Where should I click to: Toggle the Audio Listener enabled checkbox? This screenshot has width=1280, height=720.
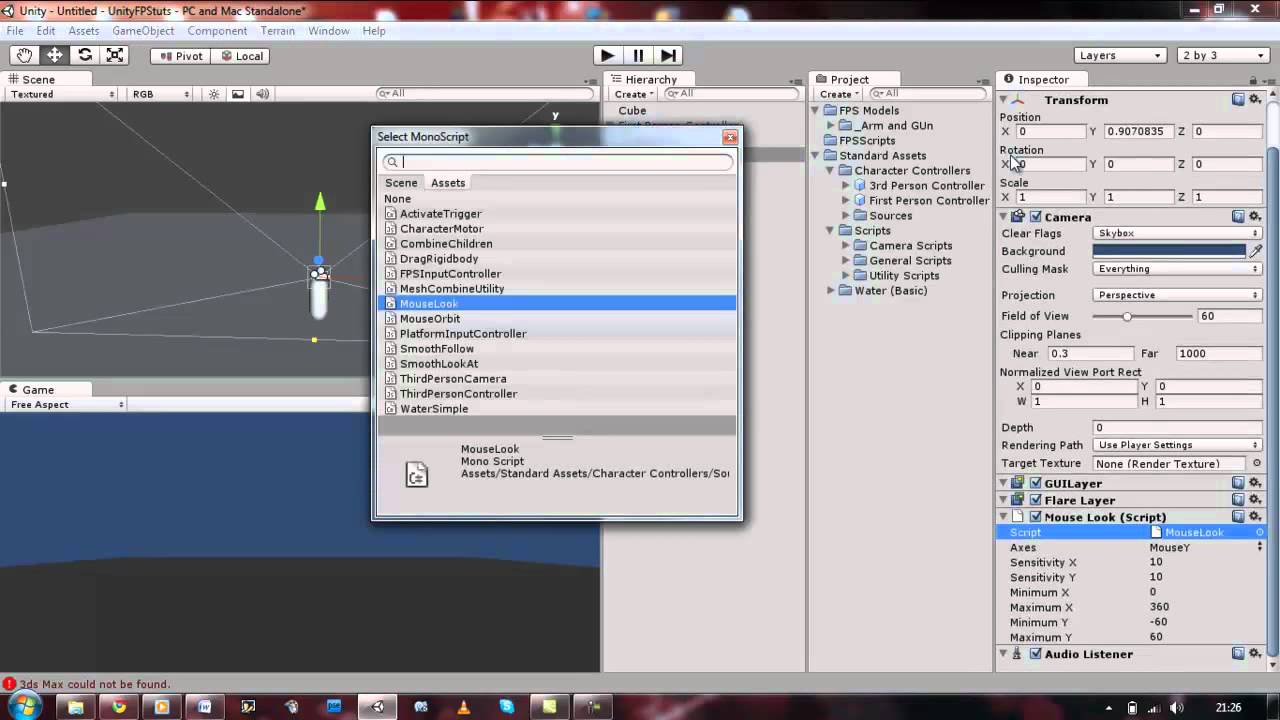pos(1036,654)
